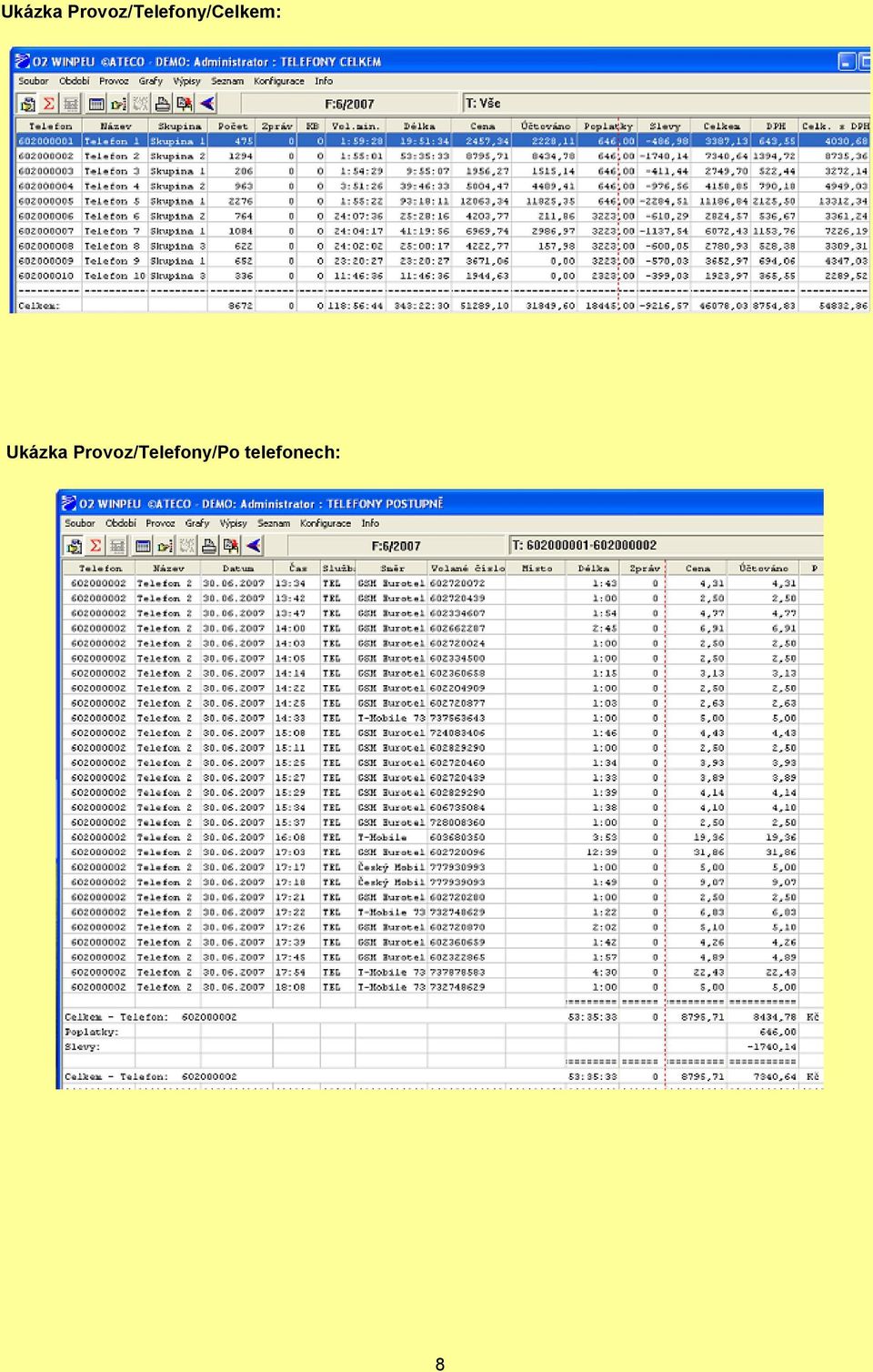This screenshot has height=1372, width=873.
Task: Click the F:6/2007 period field in Telefony Postupně
Action: point(396,546)
